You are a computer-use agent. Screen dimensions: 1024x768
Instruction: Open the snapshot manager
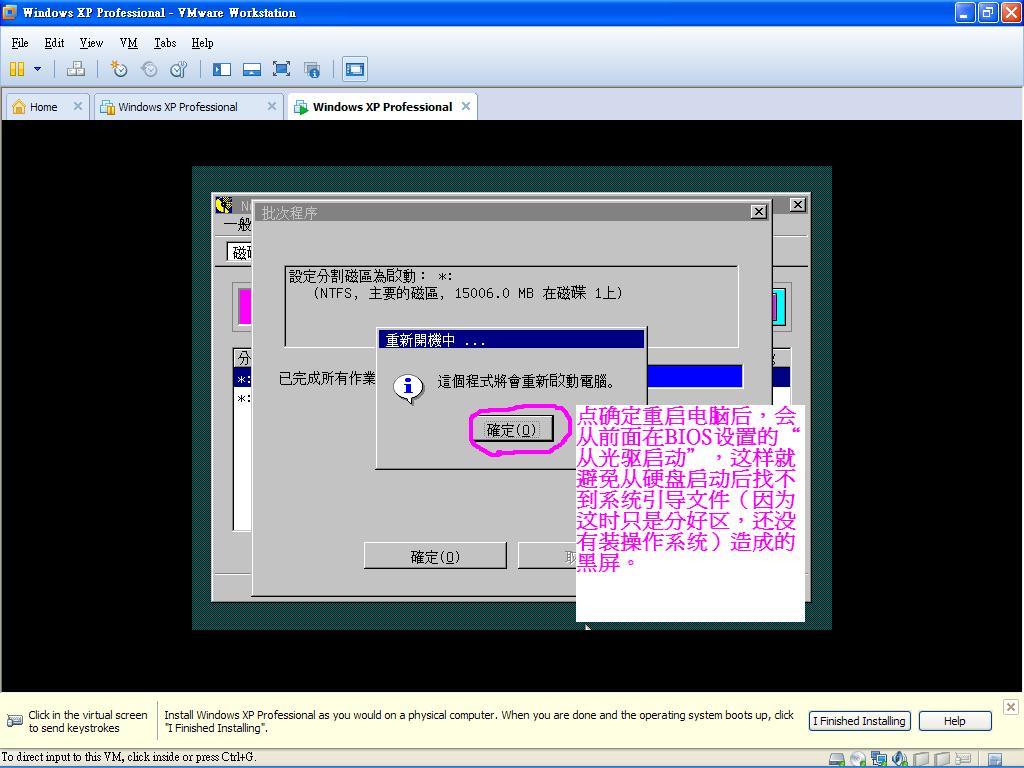pyautogui.click(x=178, y=69)
